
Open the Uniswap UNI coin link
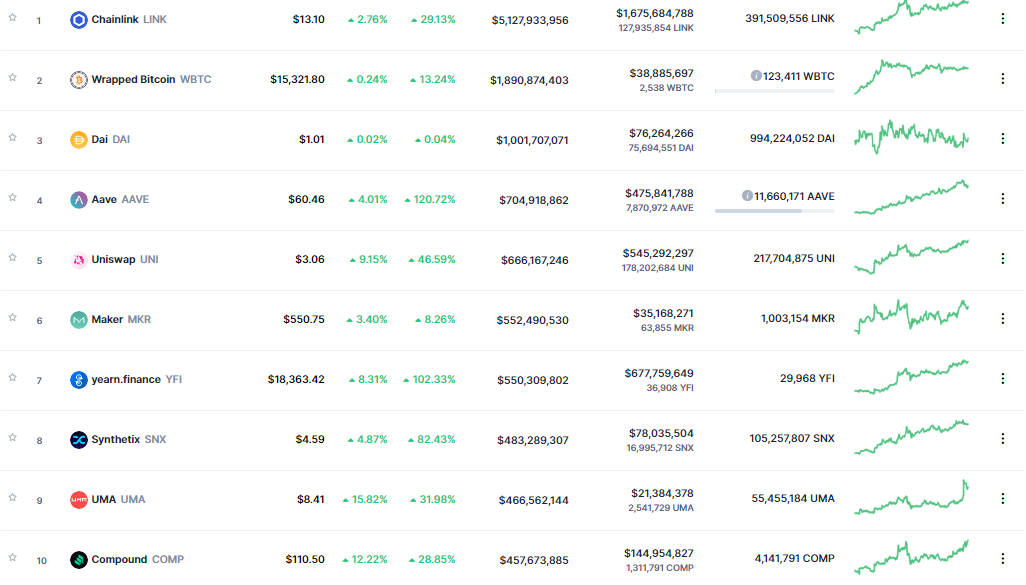coord(125,259)
